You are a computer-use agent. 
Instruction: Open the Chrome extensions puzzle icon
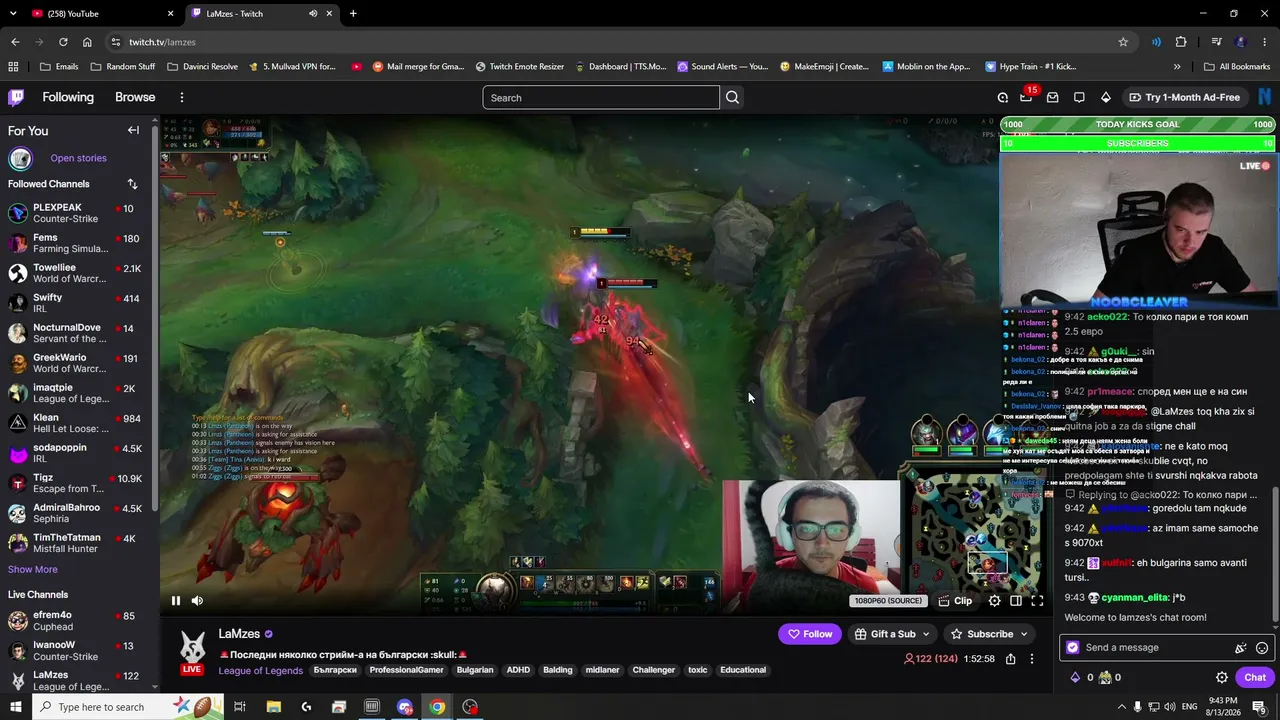point(1181,42)
